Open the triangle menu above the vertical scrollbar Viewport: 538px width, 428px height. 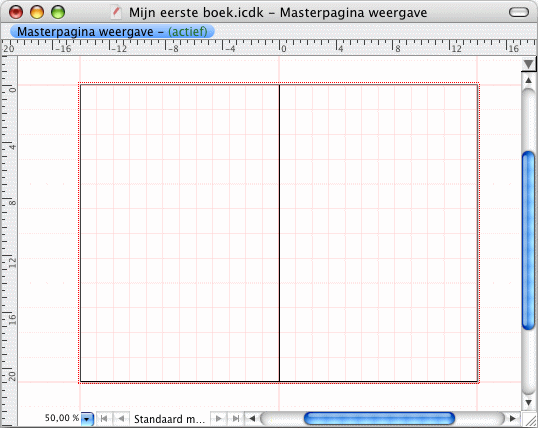point(528,64)
